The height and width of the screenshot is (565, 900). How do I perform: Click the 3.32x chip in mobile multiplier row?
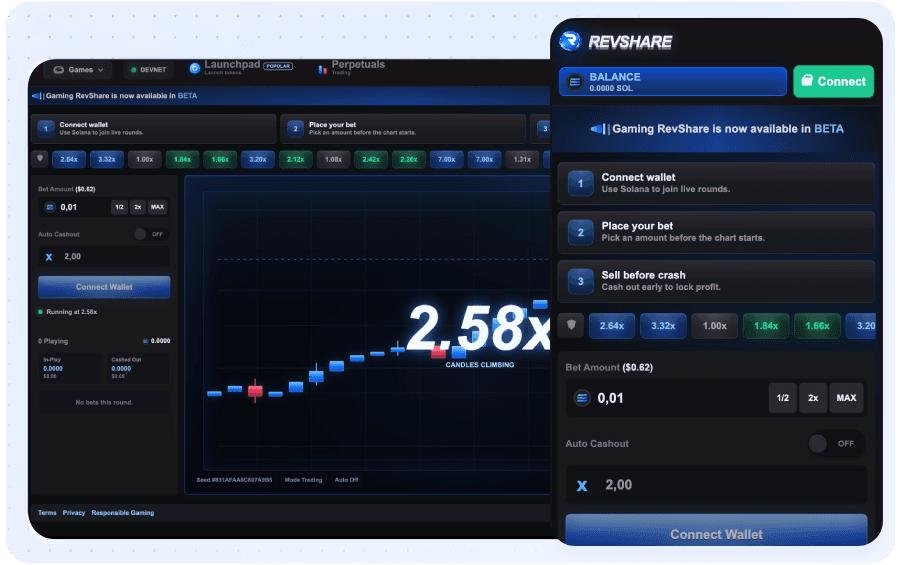tap(663, 326)
